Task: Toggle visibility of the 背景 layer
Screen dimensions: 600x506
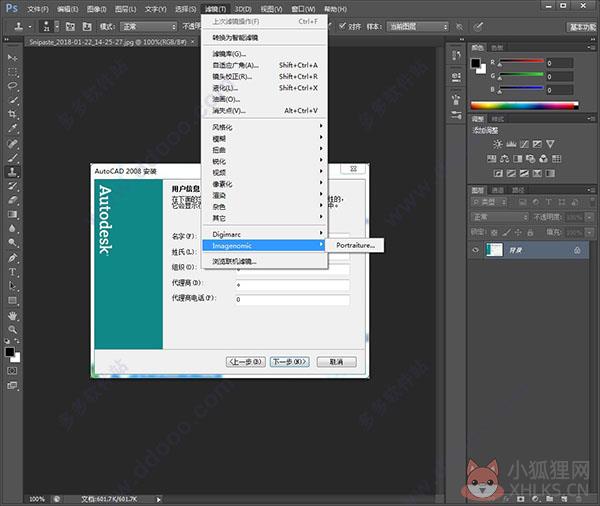Action: point(476,250)
